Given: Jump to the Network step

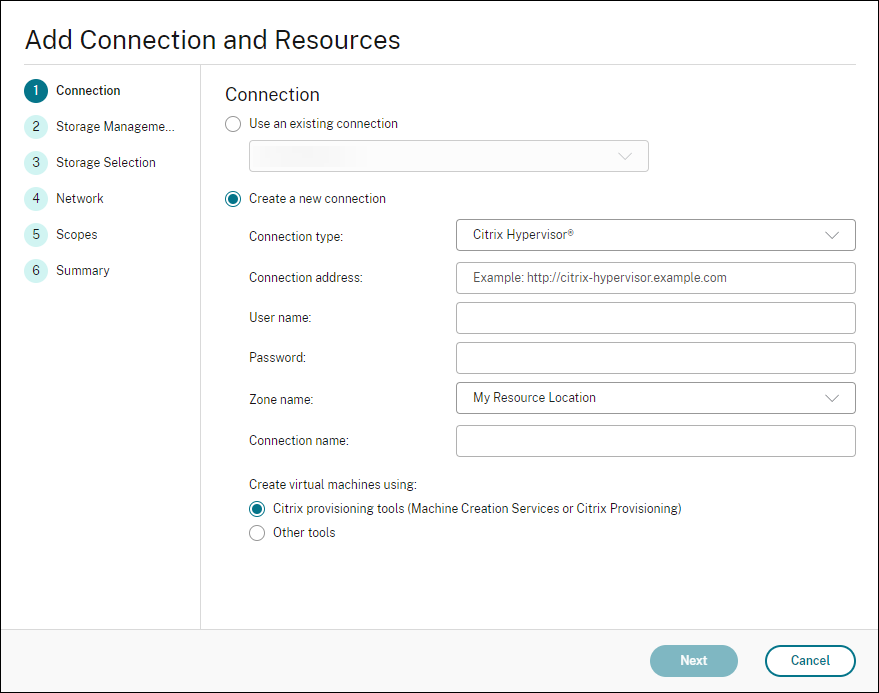Looking at the screenshot, I should pos(80,198).
